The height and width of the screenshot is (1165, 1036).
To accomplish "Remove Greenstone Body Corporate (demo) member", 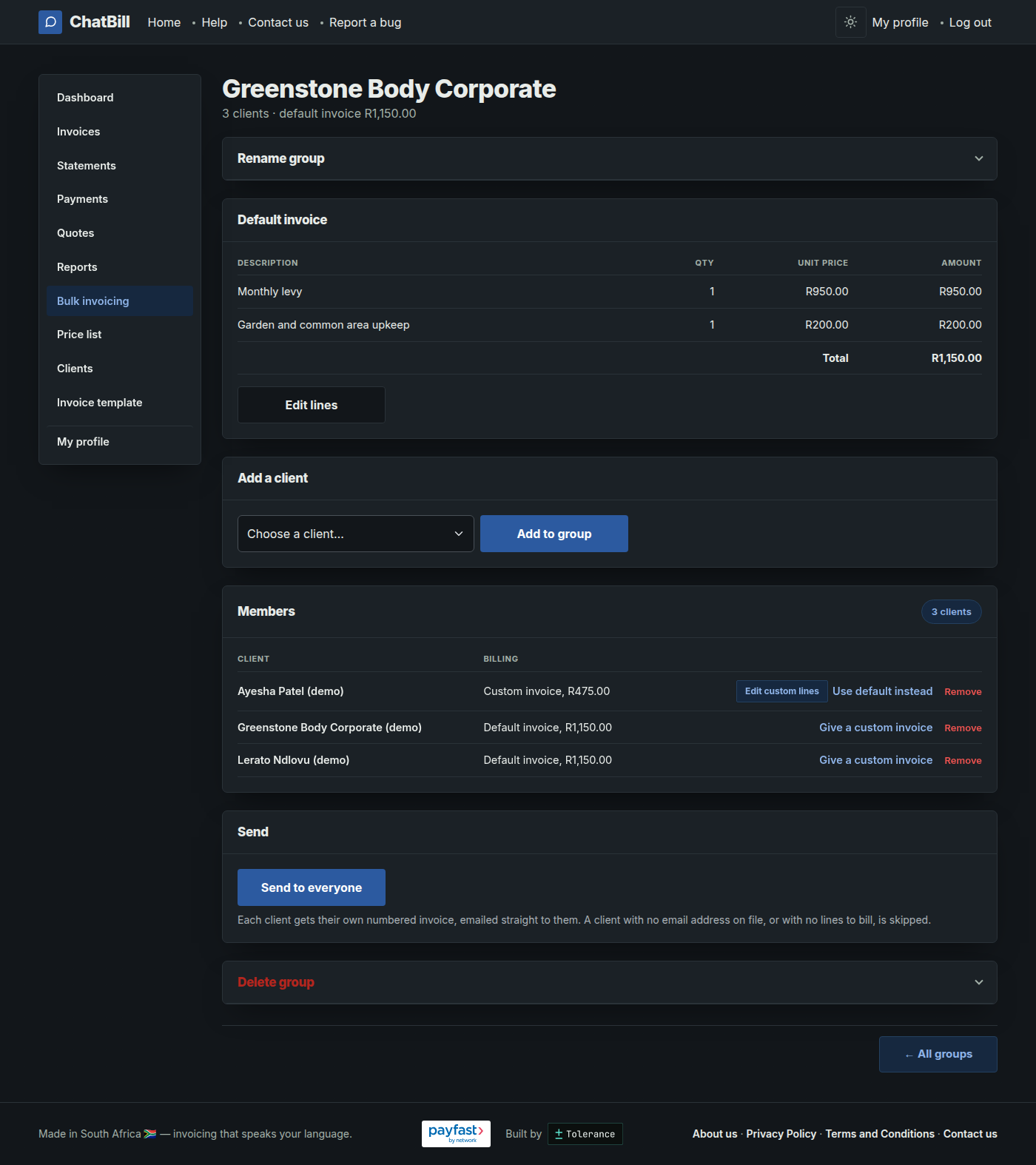I will tap(963, 728).
